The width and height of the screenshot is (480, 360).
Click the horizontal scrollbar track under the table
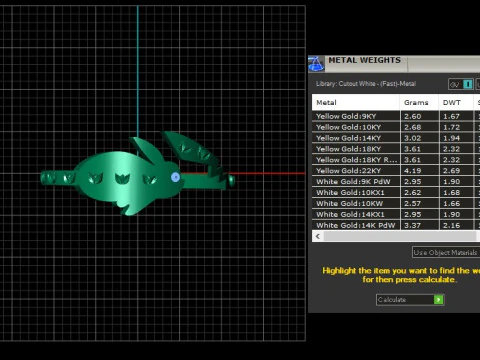pos(399,236)
